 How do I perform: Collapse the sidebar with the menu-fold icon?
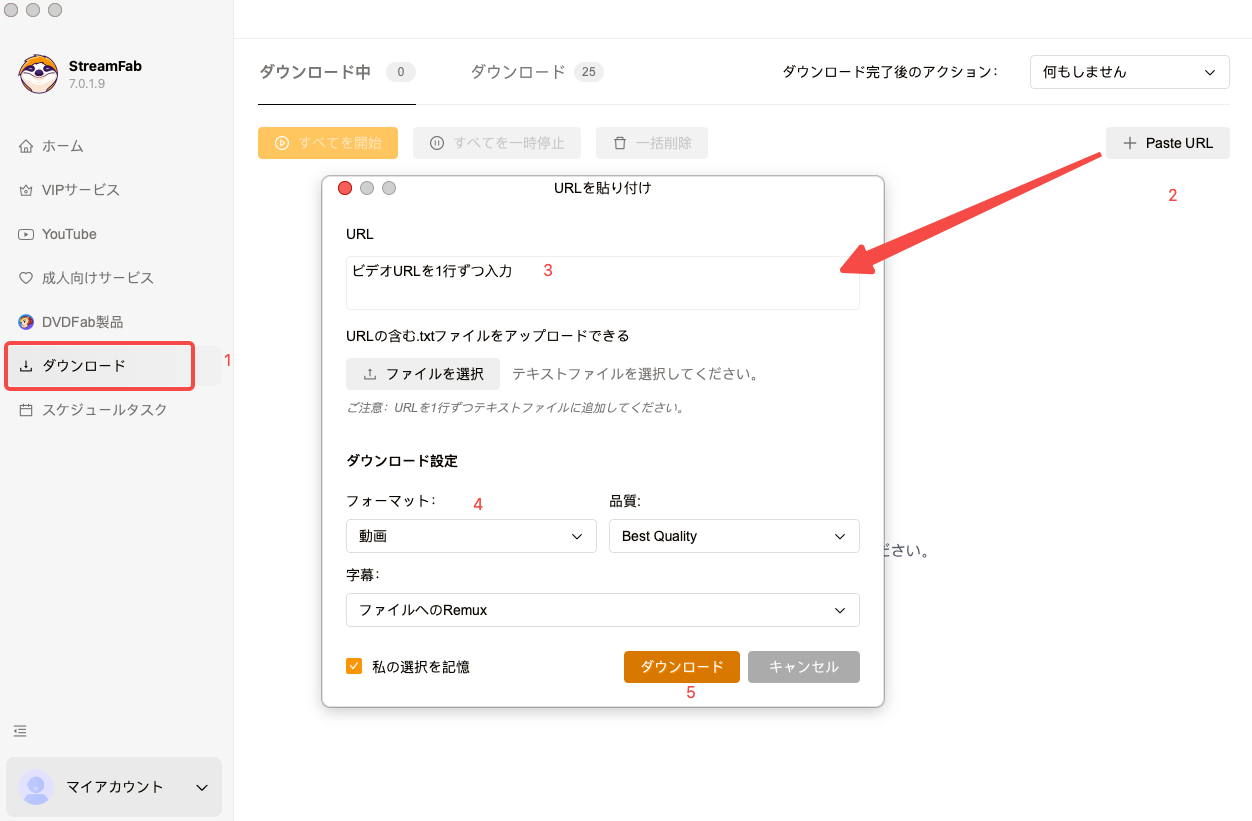click(20, 731)
